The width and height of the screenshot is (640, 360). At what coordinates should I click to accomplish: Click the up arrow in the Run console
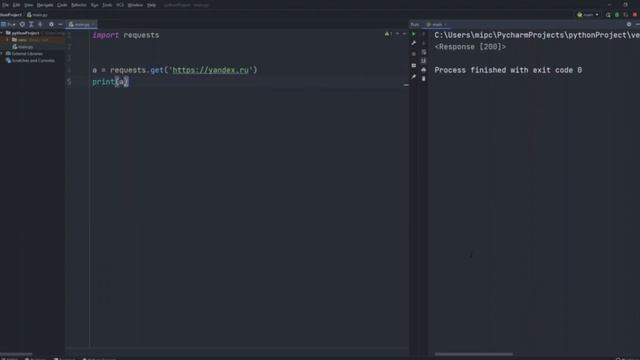point(424,34)
